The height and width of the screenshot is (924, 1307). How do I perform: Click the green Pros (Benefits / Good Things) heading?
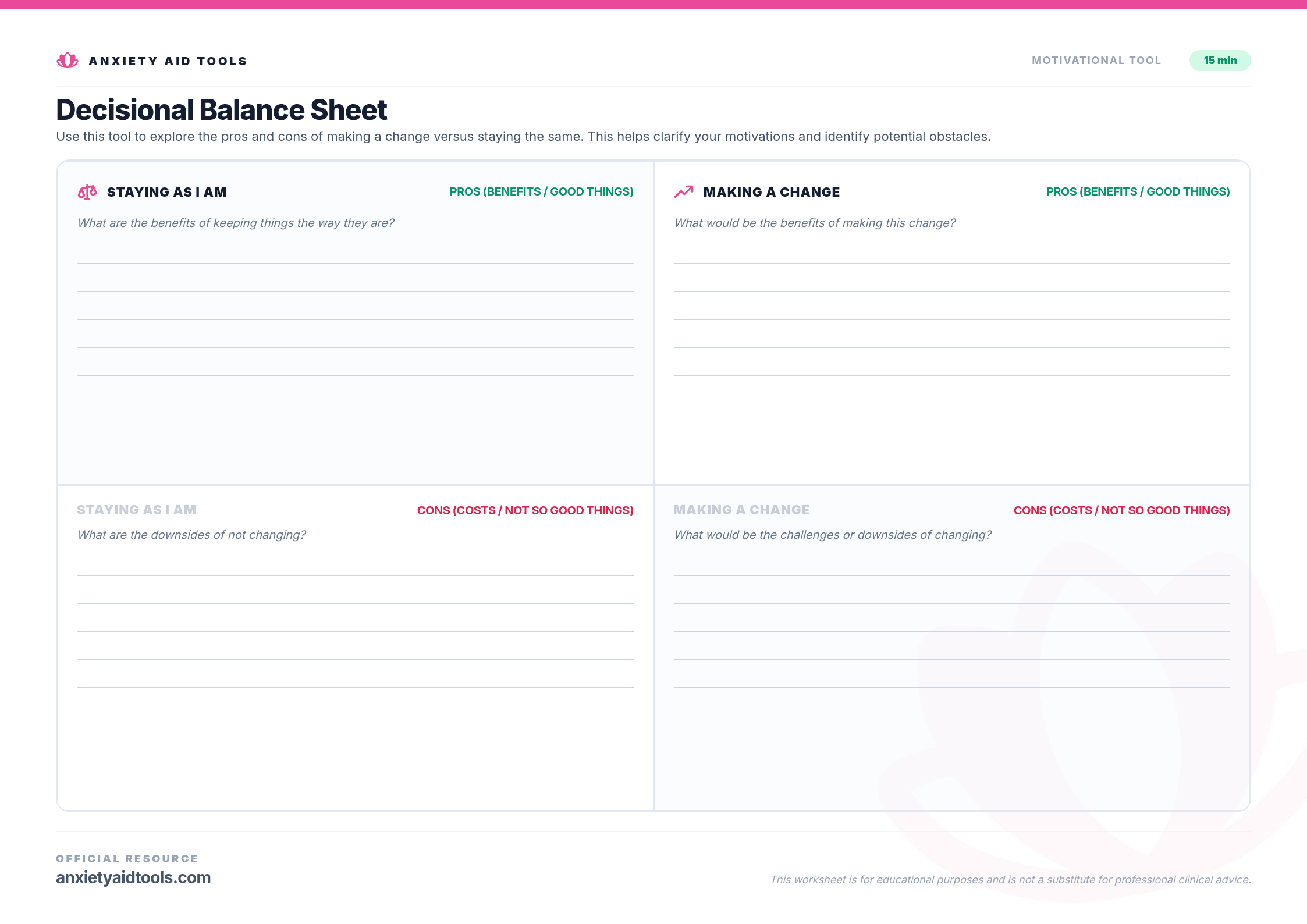pyautogui.click(x=541, y=191)
